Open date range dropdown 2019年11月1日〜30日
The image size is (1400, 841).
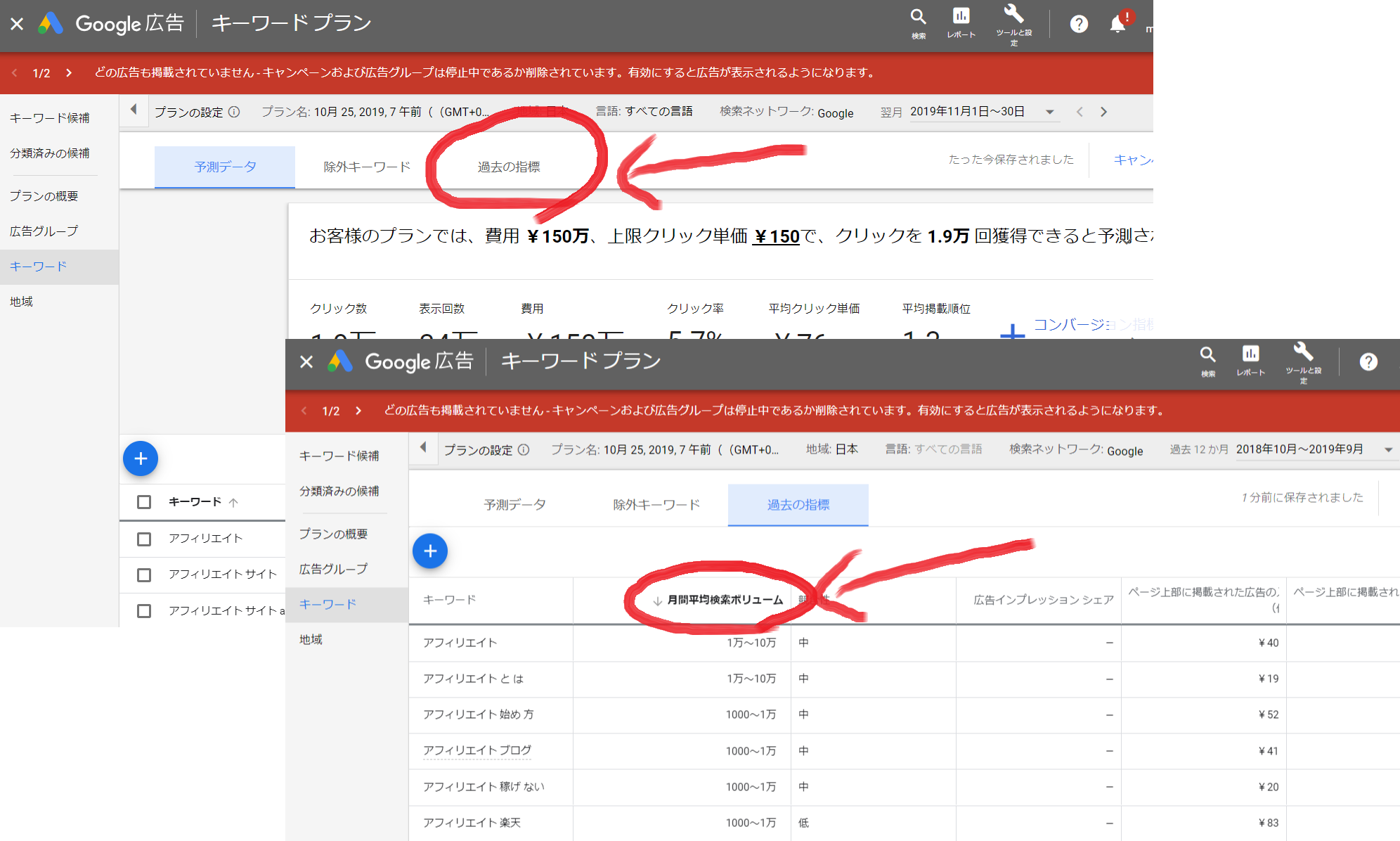pos(983,112)
